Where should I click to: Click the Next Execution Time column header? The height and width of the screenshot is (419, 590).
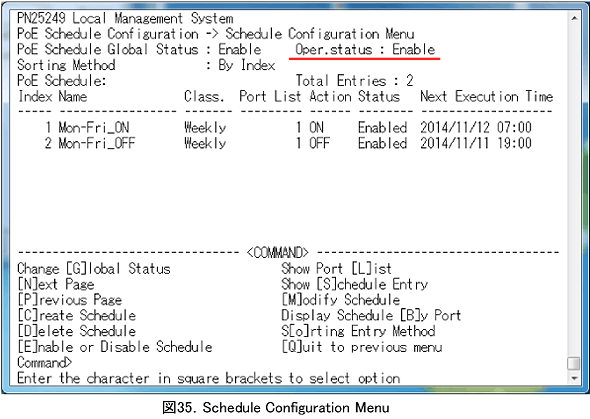click(x=487, y=97)
